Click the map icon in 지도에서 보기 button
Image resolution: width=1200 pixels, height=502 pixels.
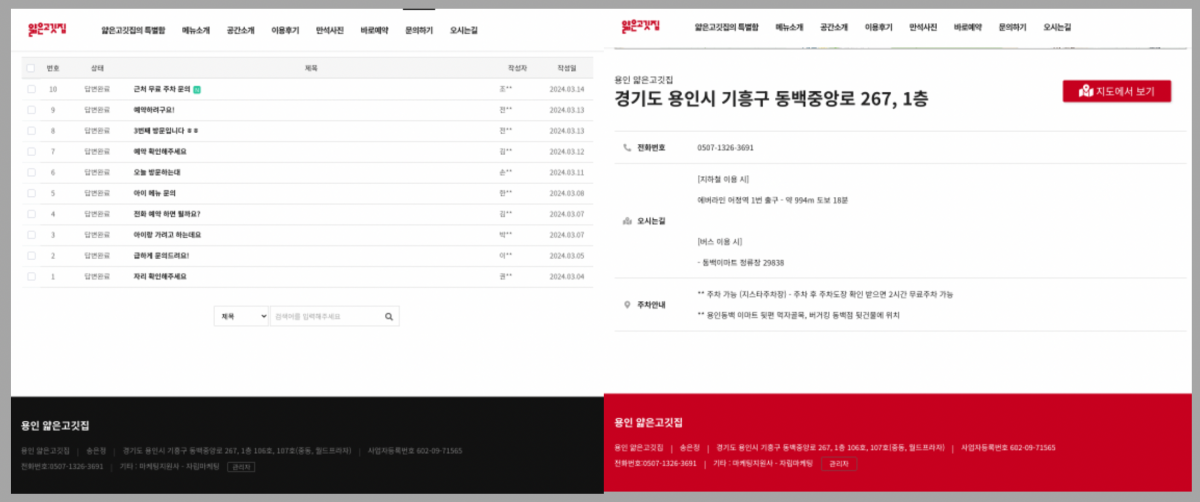[x=1086, y=92]
